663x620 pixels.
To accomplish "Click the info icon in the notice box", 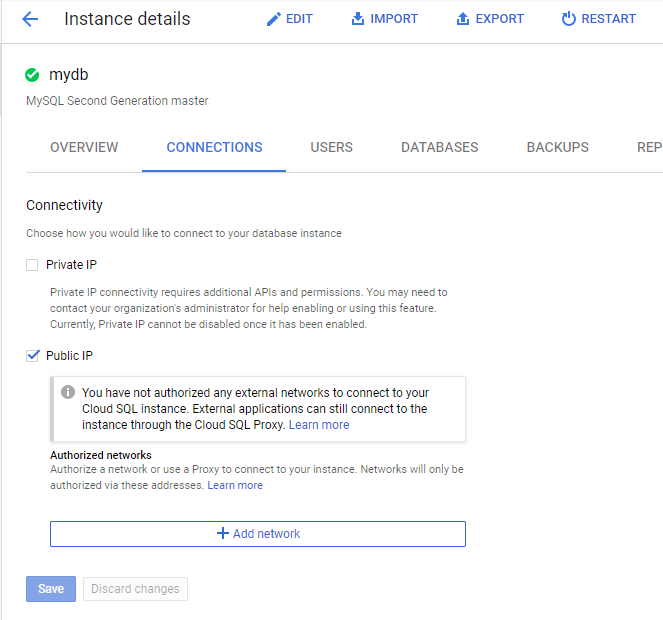I will click(68, 392).
